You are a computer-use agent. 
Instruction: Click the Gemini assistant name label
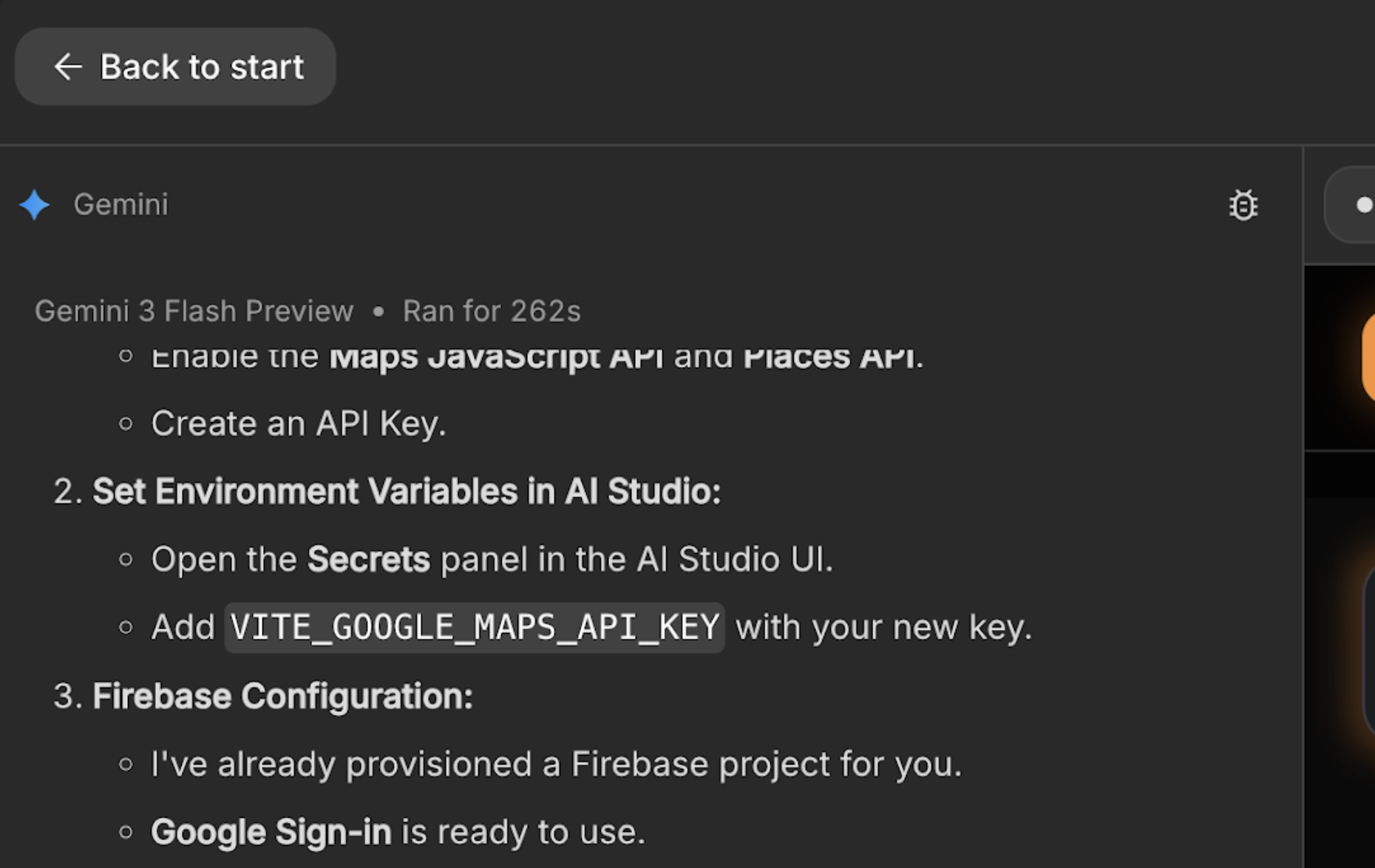tap(120, 205)
